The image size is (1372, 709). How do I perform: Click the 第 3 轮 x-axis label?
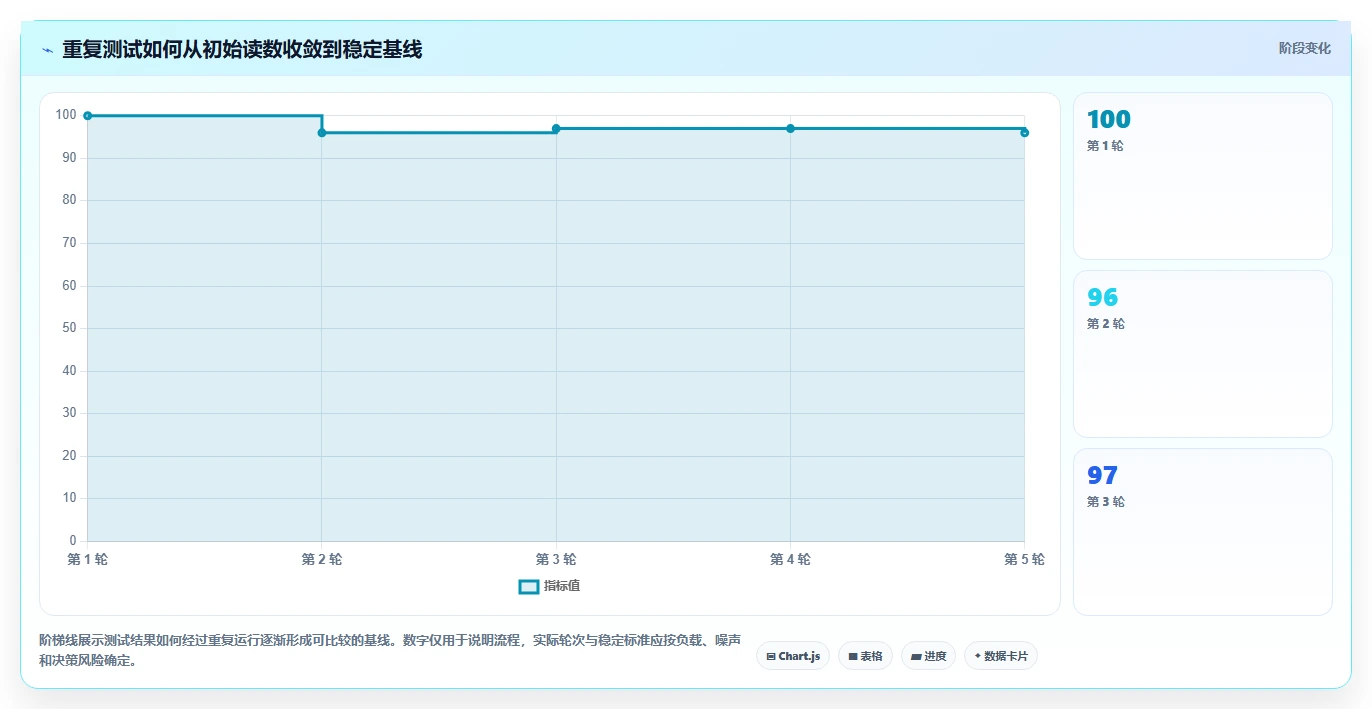point(556,560)
